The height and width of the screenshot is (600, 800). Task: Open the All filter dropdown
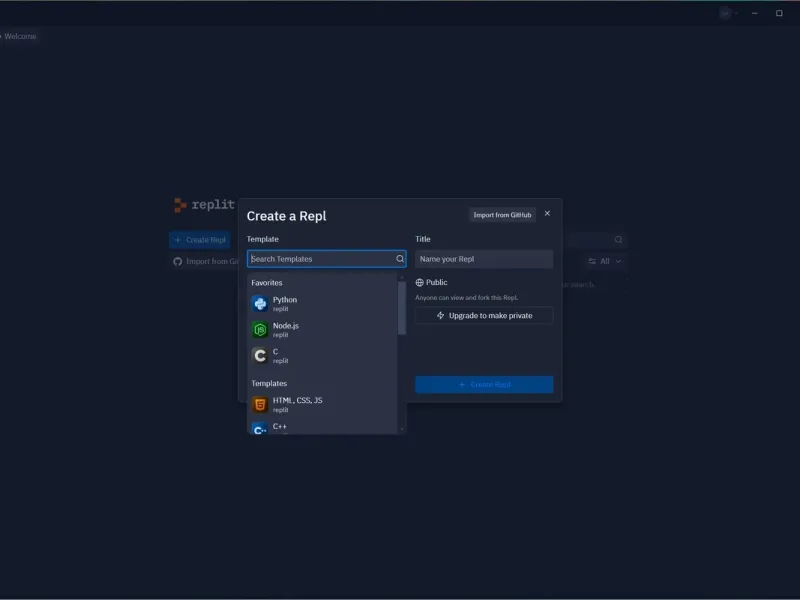[x=605, y=261]
